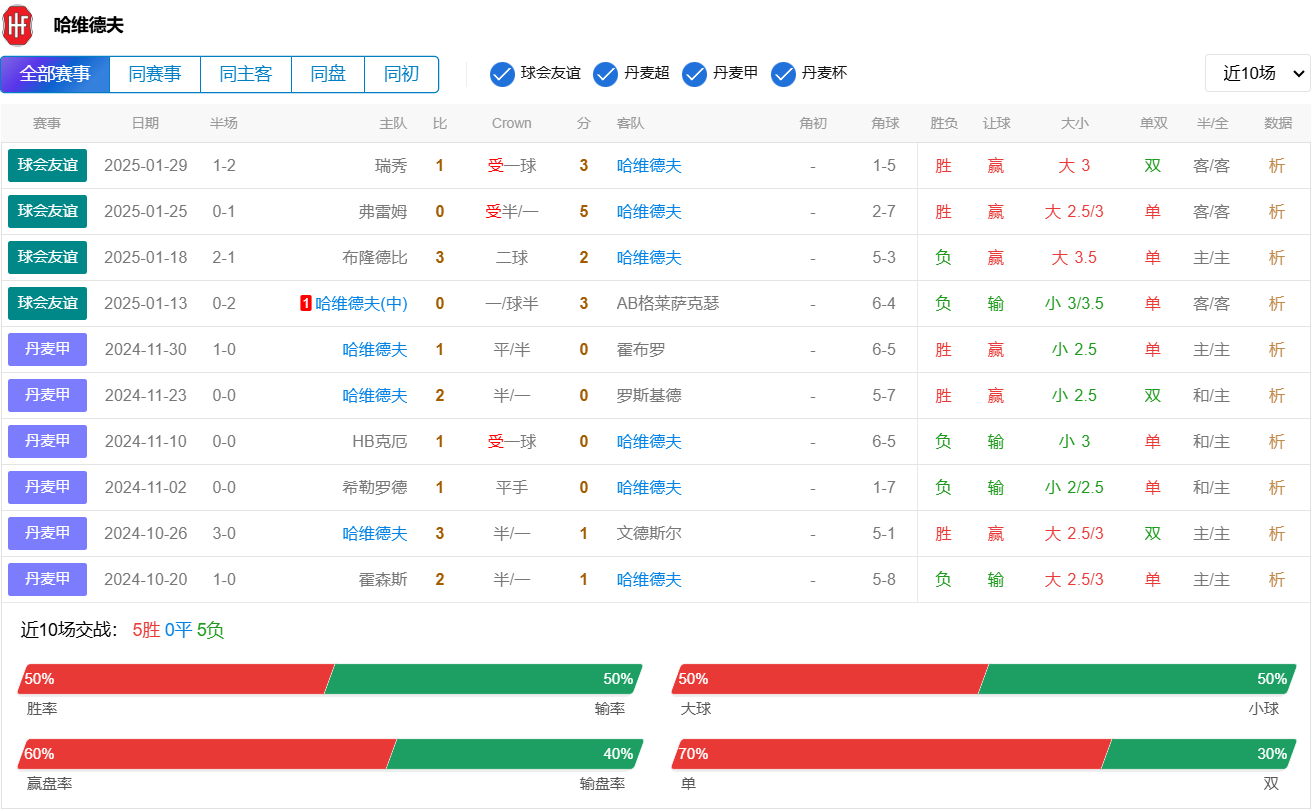
Task: Click away team 文德斯尔
Action: (x=649, y=533)
